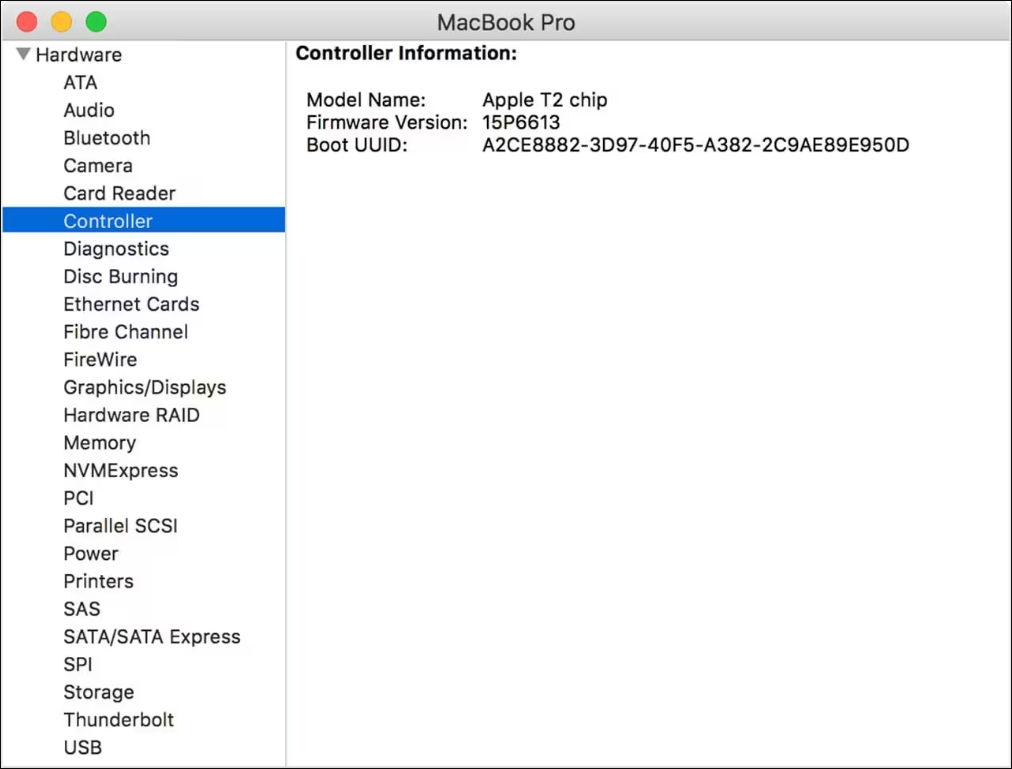Click the MacBook Pro window title
Image resolution: width=1012 pixels, height=769 pixels.
[x=506, y=23]
